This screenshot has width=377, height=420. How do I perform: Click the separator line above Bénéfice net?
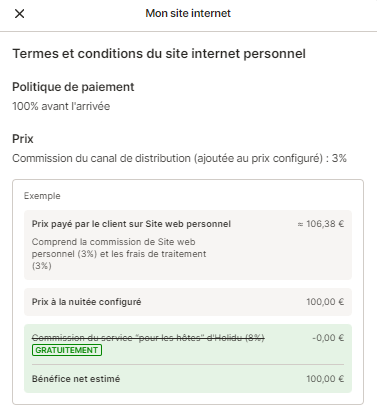click(188, 365)
